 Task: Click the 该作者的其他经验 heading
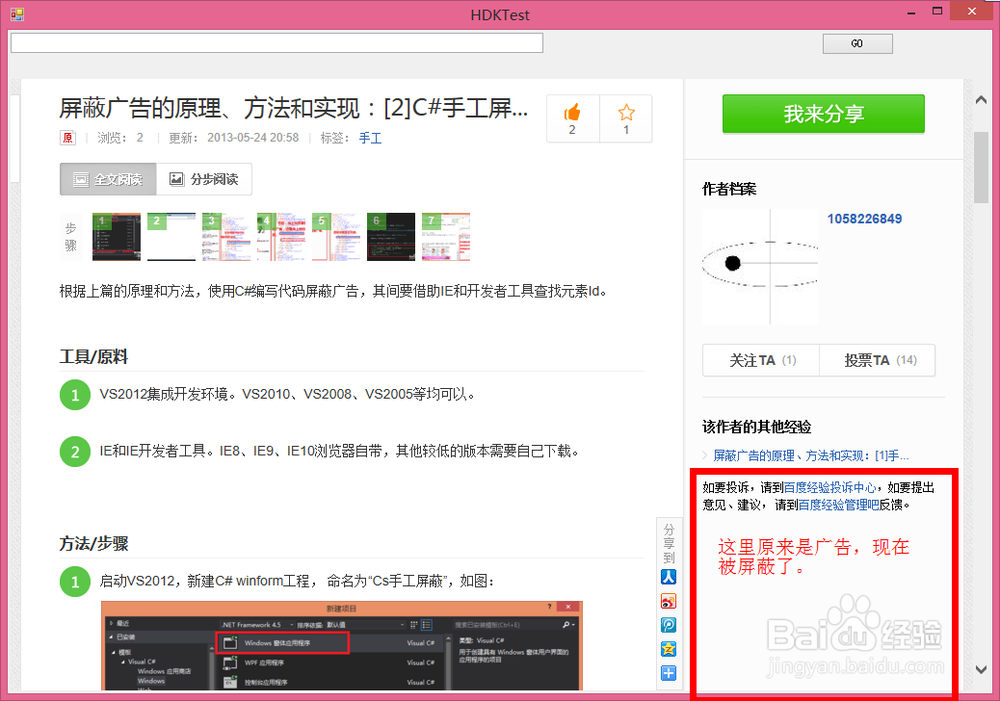pyautogui.click(x=756, y=427)
